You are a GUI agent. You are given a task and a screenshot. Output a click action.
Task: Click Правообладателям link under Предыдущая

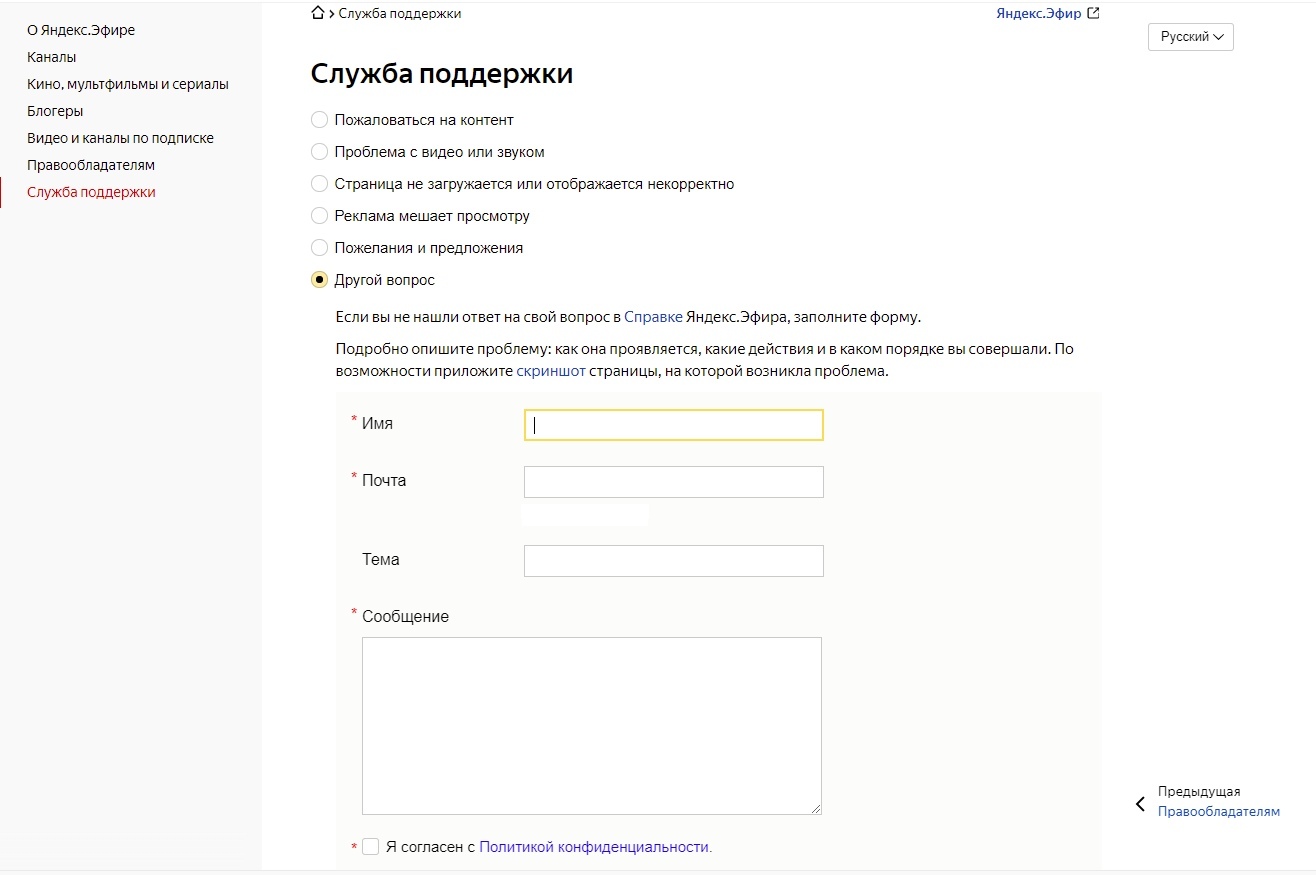(x=1219, y=811)
